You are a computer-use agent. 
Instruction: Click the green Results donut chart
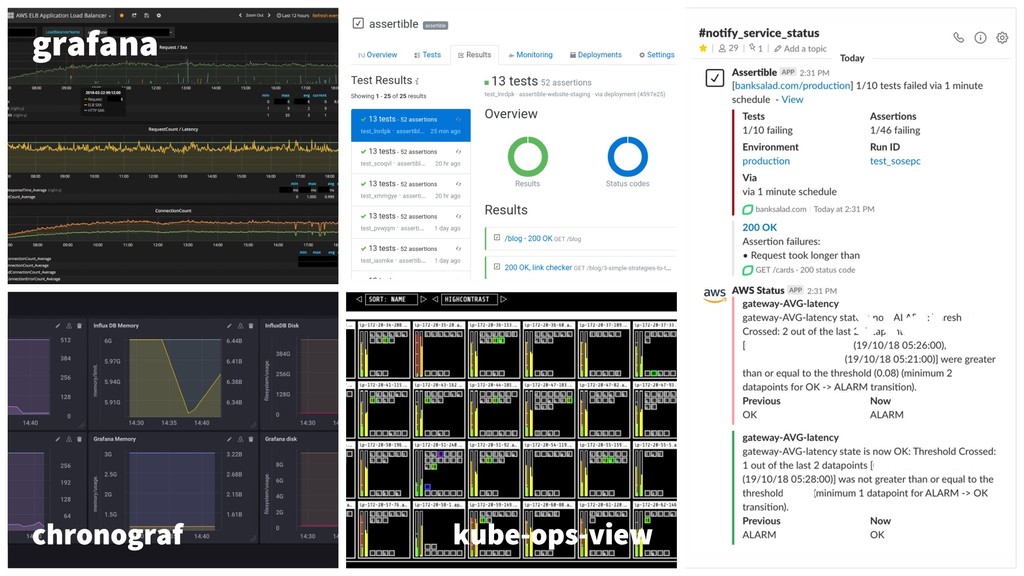[528, 157]
